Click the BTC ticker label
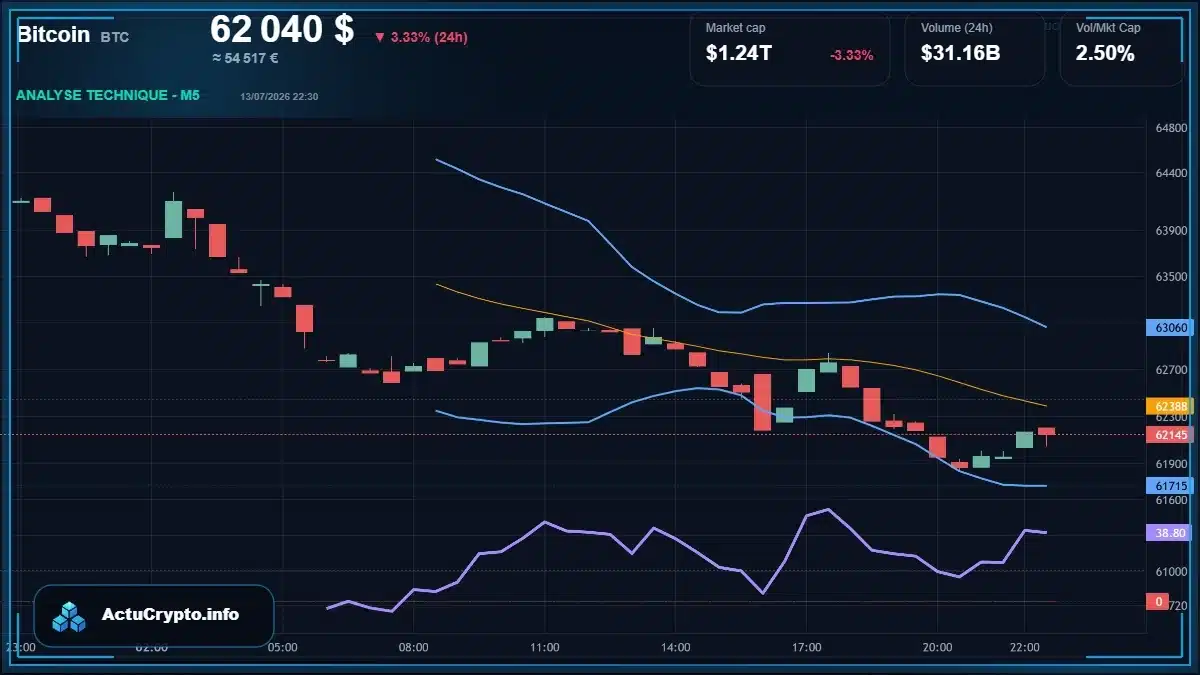The image size is (1200, 675). pyautogui.click(x=115, y=38)
